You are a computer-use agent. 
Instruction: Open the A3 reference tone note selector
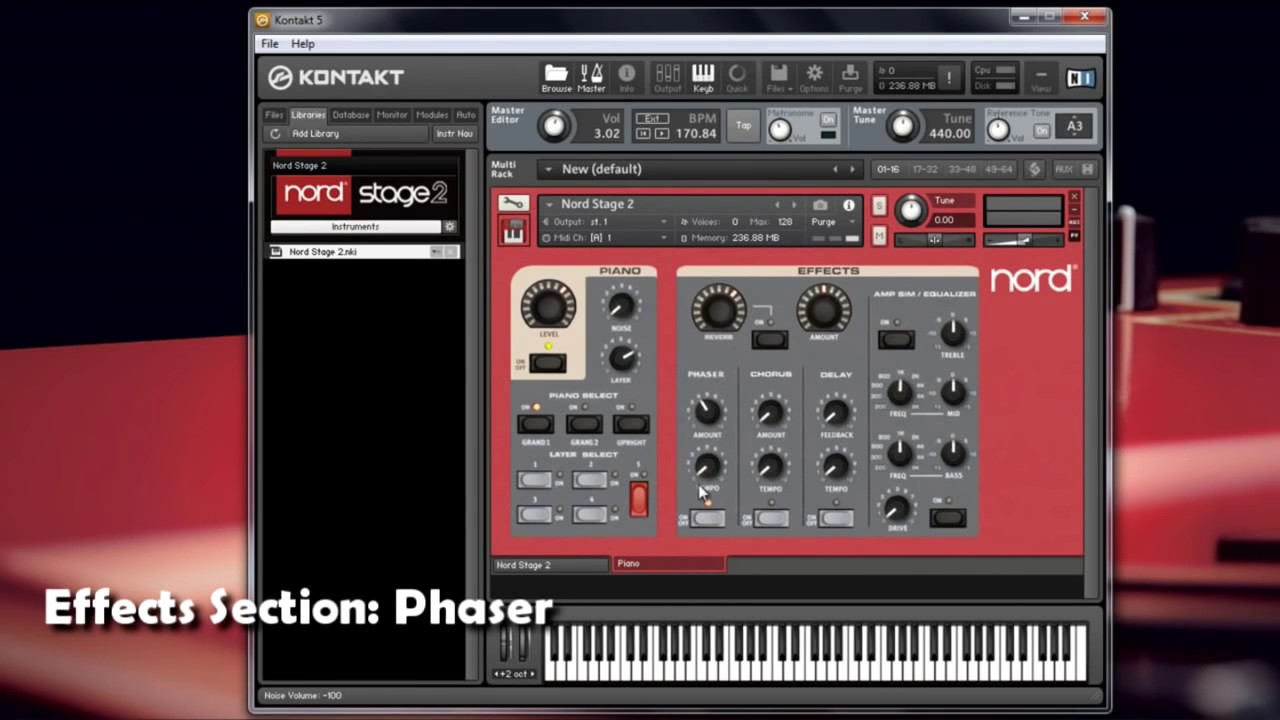[x=1075, y=126]
